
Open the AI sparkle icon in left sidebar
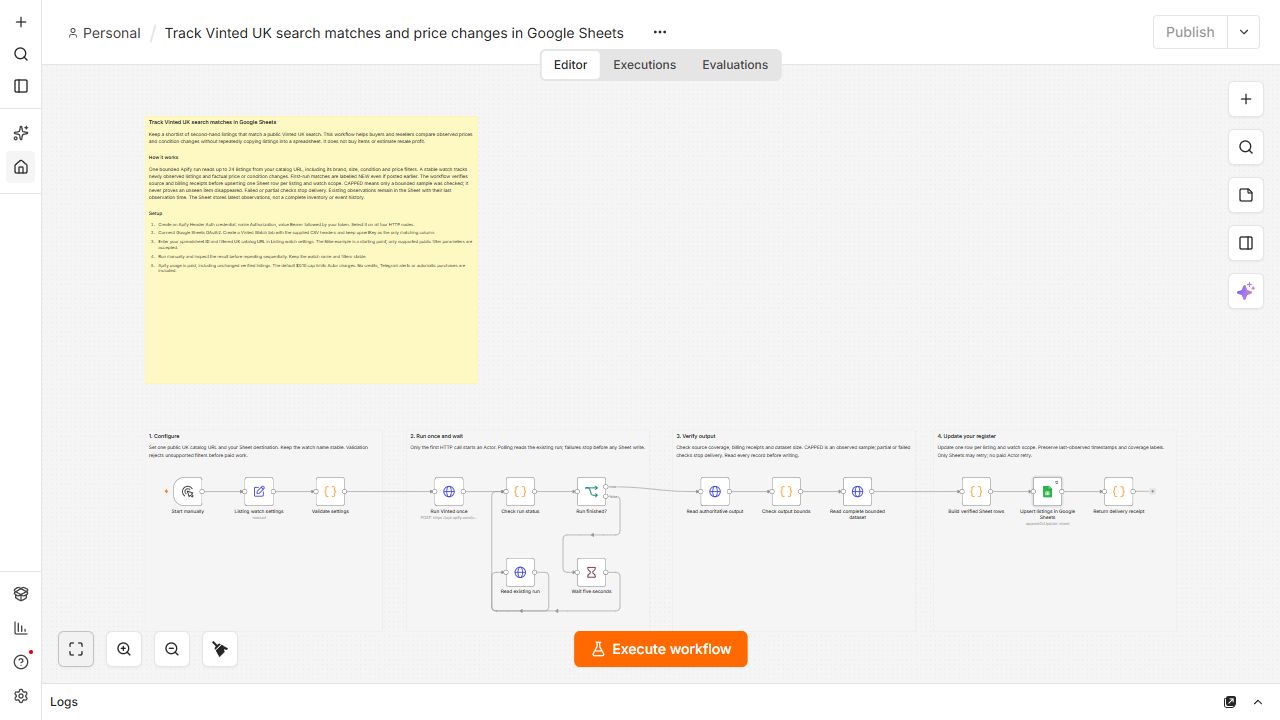(x=21, y=133)
